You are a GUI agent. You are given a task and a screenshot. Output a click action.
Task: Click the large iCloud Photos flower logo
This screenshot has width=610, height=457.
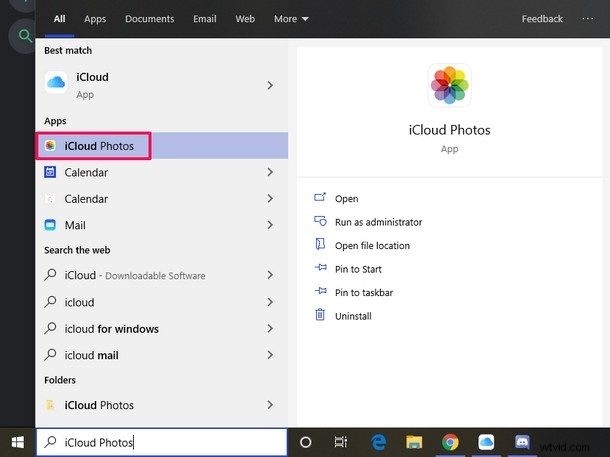coord(449,85)
